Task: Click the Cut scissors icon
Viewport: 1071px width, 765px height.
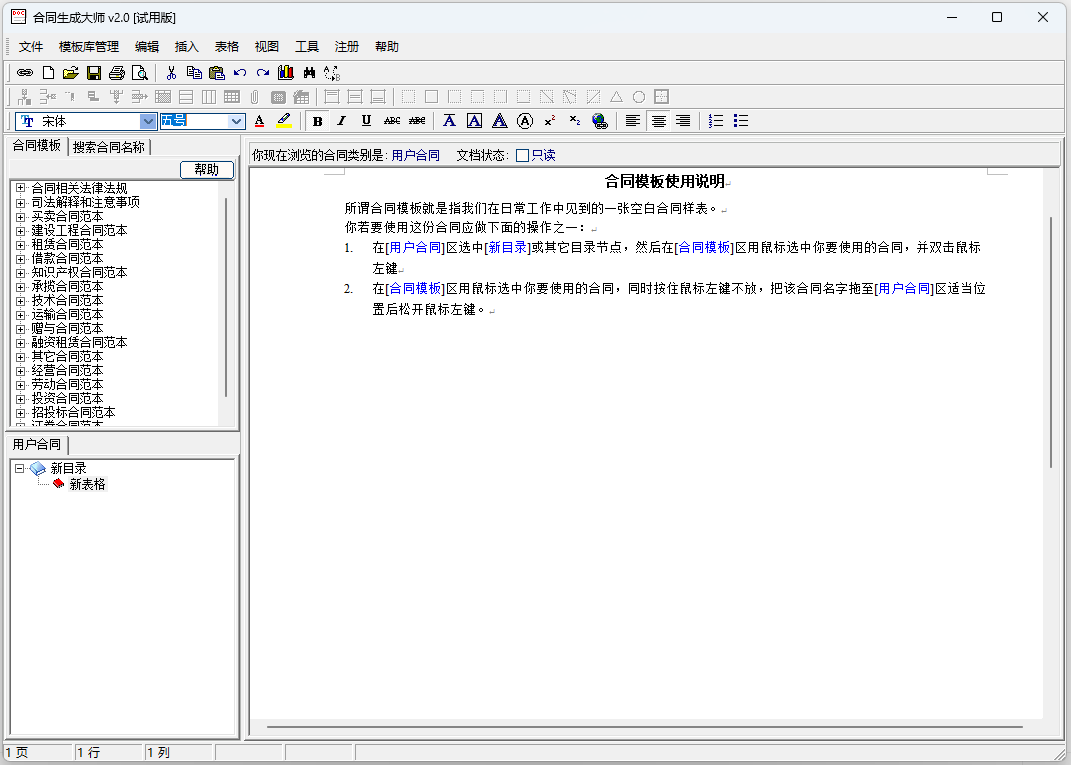Action: click(x=171, y=73)
